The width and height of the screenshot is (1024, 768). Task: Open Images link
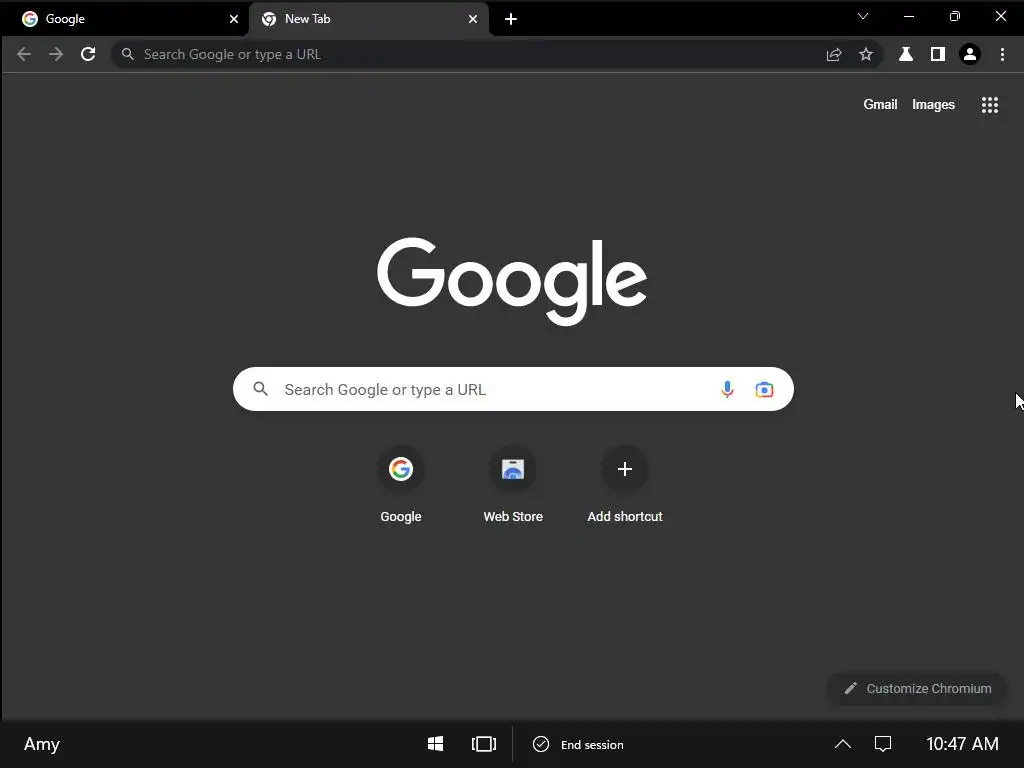(933, 104)
